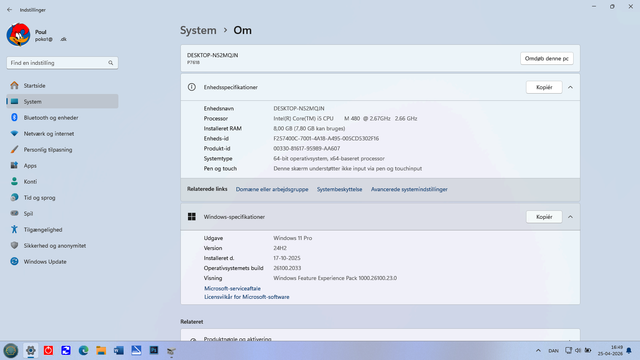Click the Tilgængelighed accessibility icon
The width and height of the screenshot is (640, 360).
tap(14, 229)
